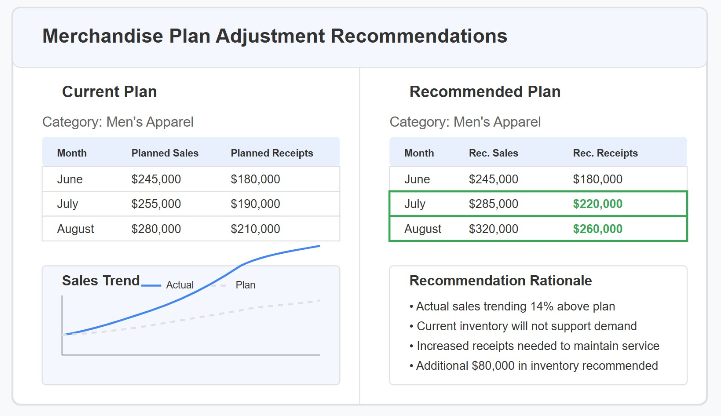Click the Rec. Receipts column header
This screenshot has width=721, height=416.
(x=605, y=153)
